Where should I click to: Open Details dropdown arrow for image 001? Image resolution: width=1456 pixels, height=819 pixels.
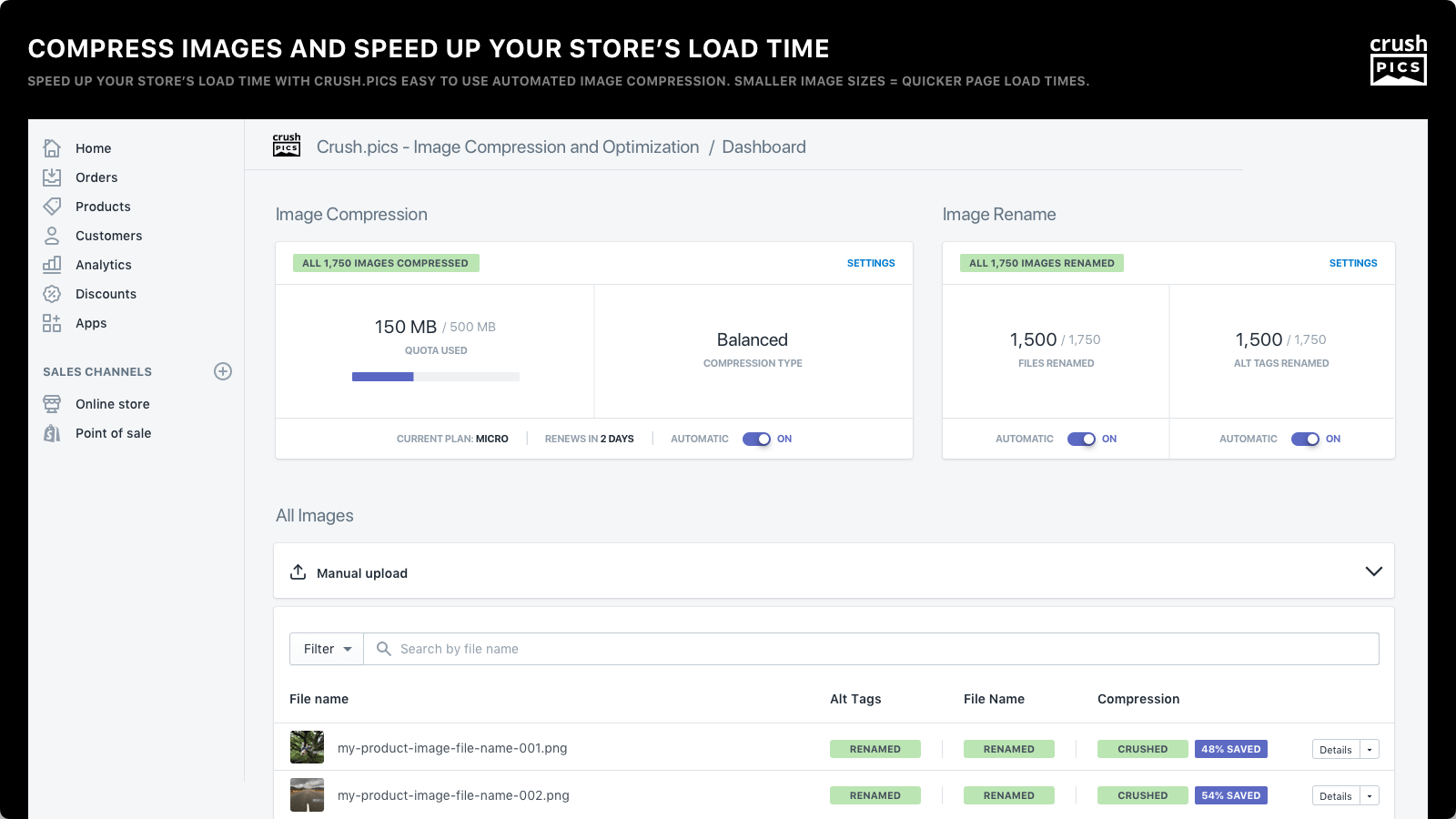point(1370,750)
